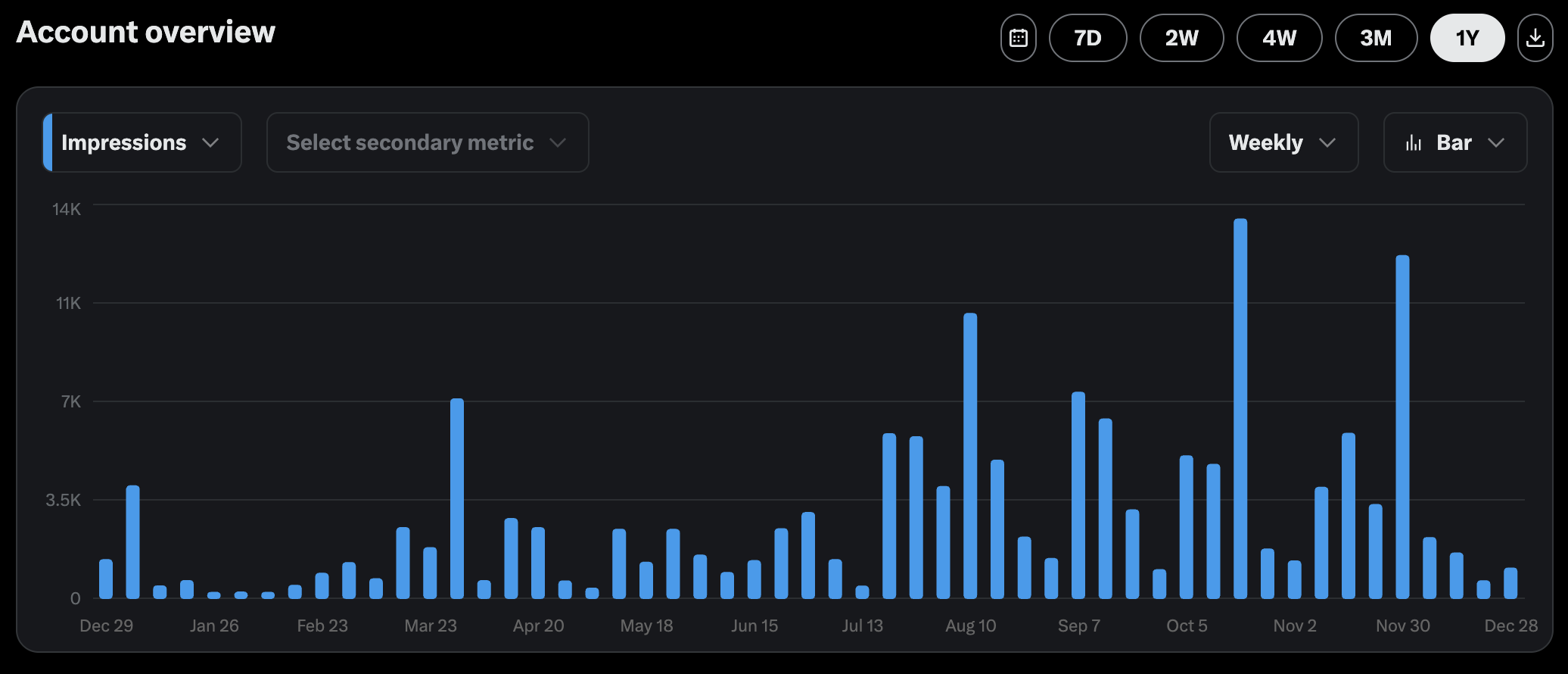Viewport: 1568px width, 674px height.
Task: Click the bar chart icon in chart type selector
Action: (x=1413, y=143)
